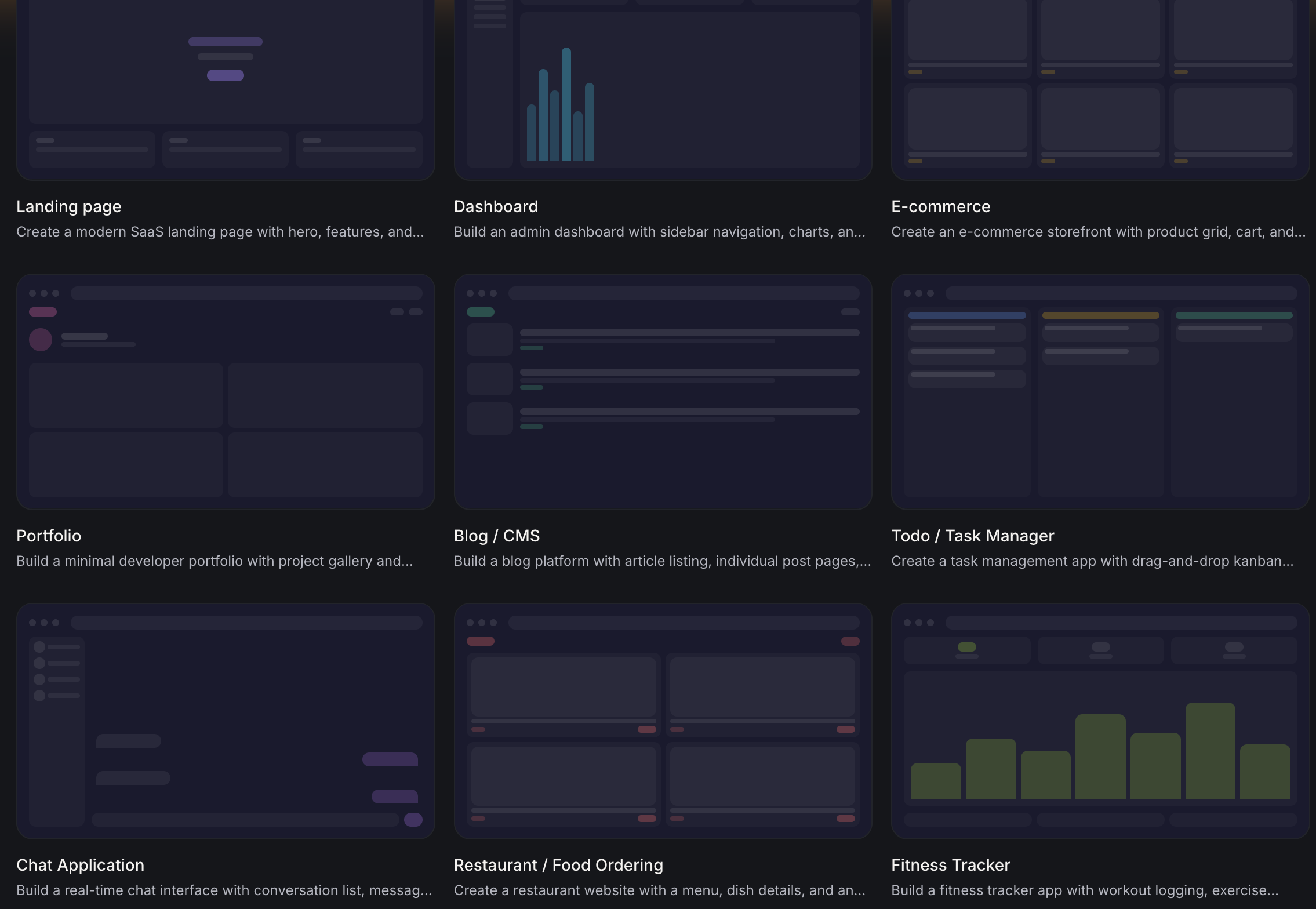This screenshot has width=1316, height=909.
Task: Click the "E-commerce" title
Action: (x=941, y=207)
